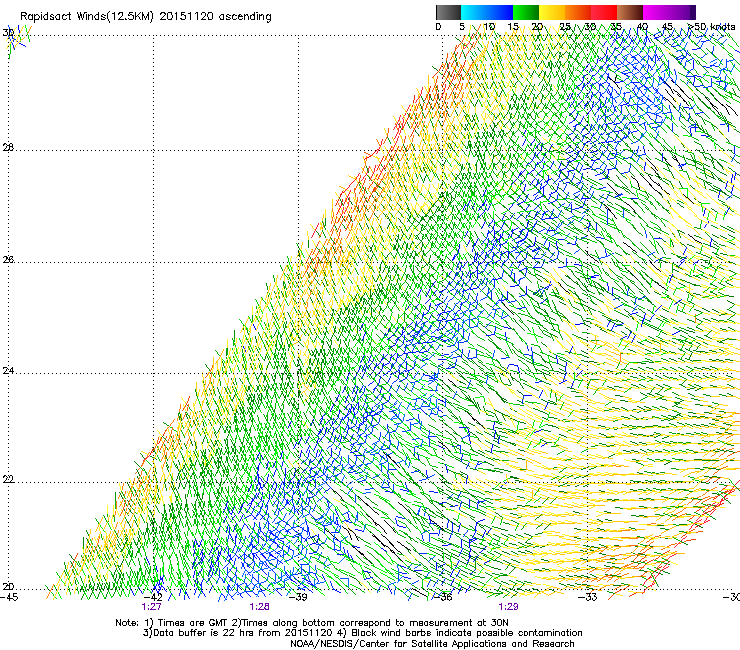Click the '5' label under the color bar

462,27
